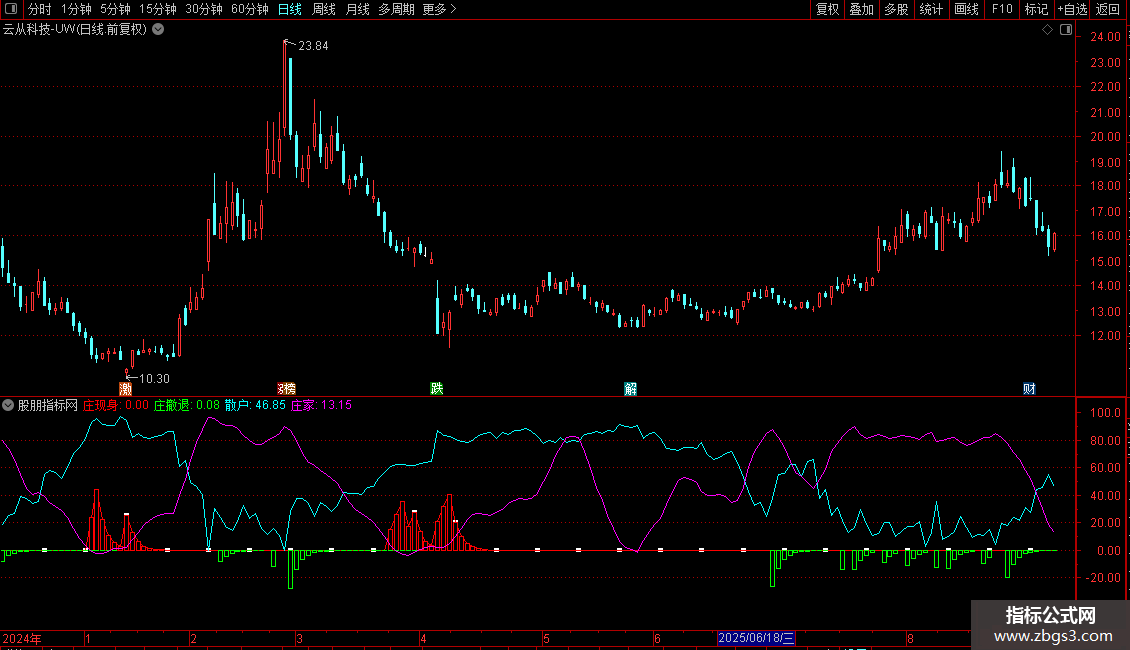
Task: Click the blue 财 event marker
Action: pyautogui.click(x=1029, y=389)
